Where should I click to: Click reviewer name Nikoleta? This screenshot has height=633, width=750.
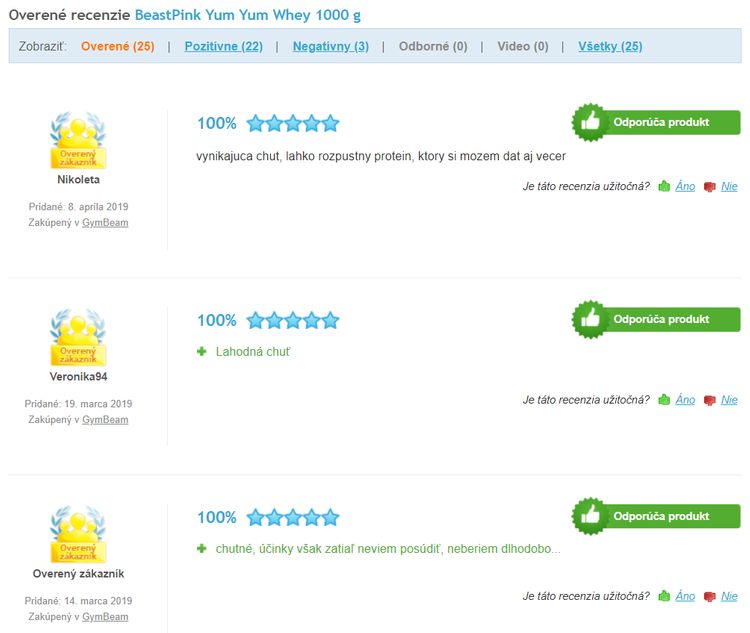coord(78,180)
